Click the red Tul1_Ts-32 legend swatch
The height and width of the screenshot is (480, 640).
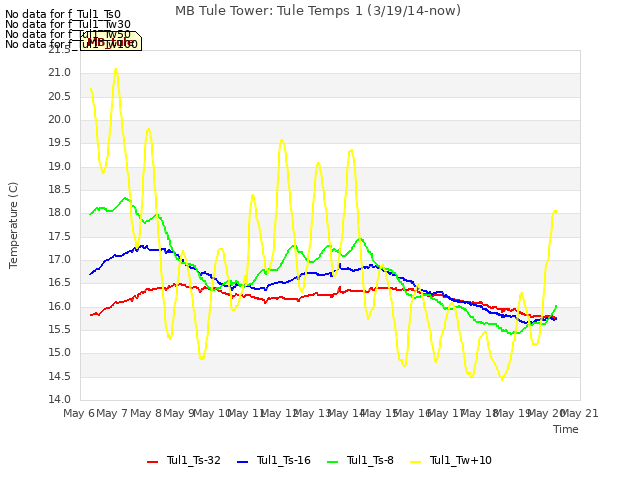click(x=152, y=462)
